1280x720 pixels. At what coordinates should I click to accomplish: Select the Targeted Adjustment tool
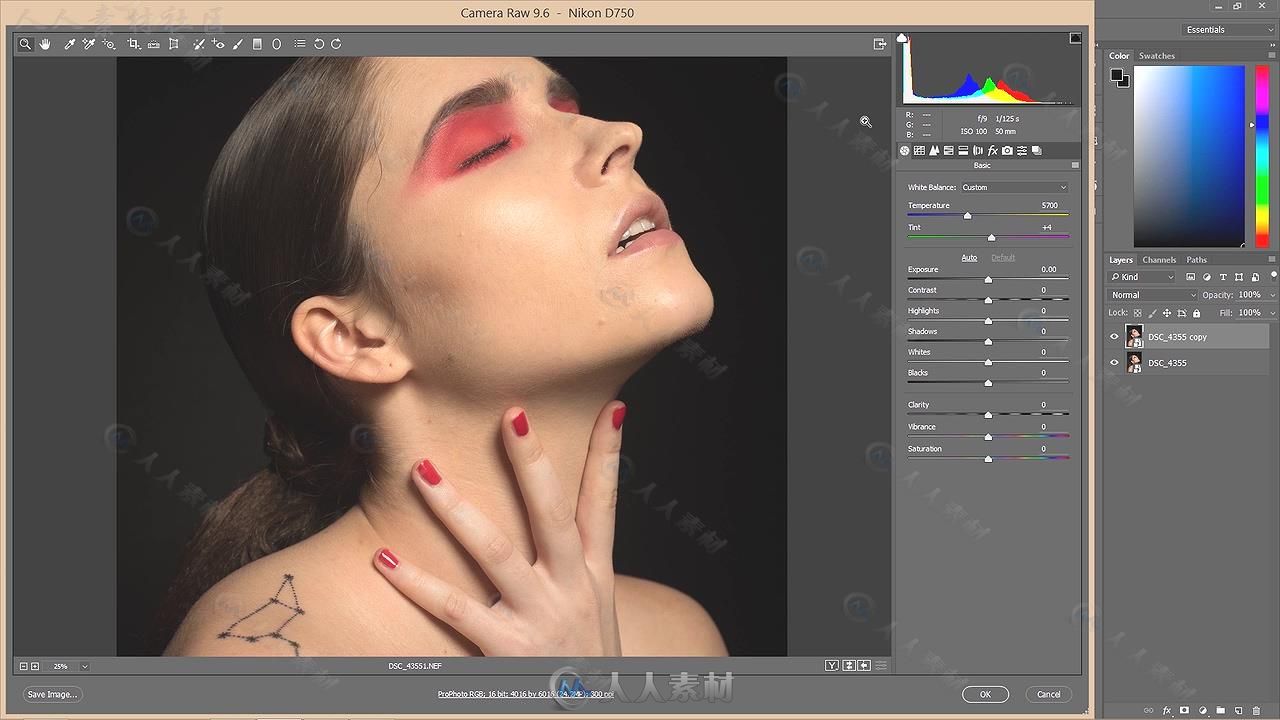(x=109, y=44)
